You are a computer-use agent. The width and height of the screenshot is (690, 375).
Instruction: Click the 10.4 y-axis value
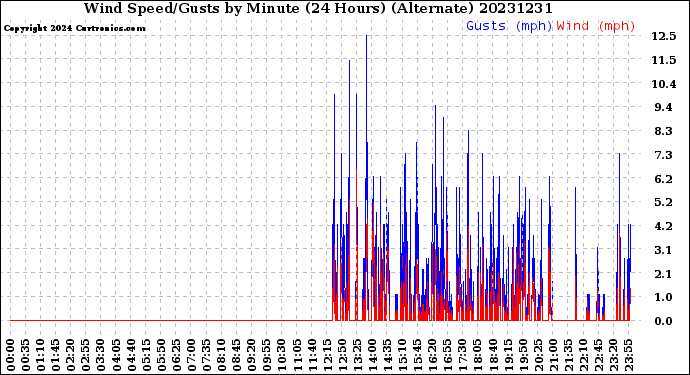point(664,84)
